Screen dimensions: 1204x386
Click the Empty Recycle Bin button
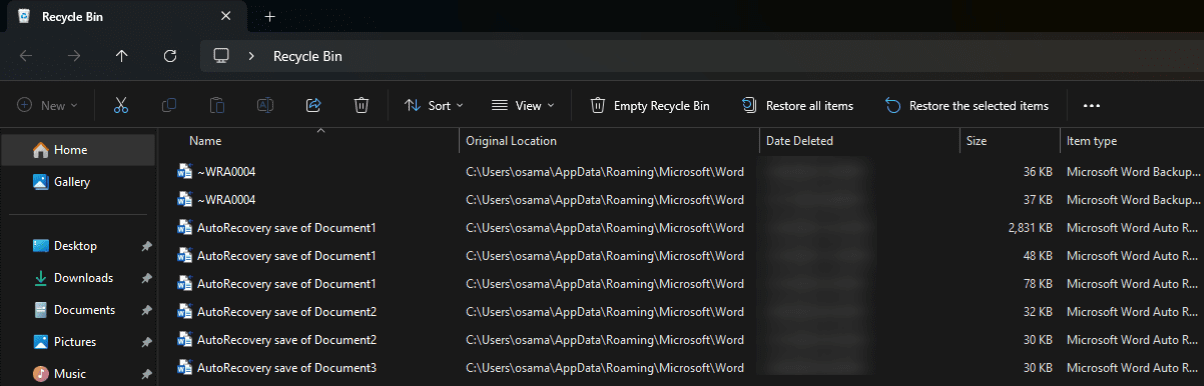[x=650, y=105]
